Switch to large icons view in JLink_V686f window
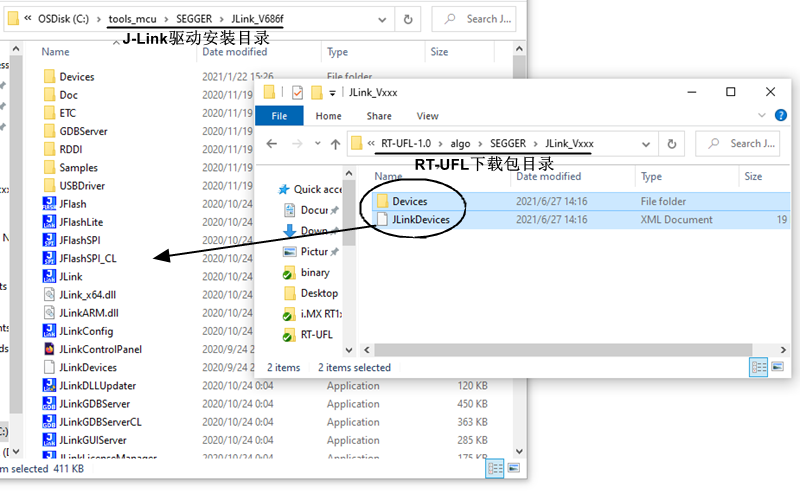The image size is (800, 494). [x=514, y=468]
